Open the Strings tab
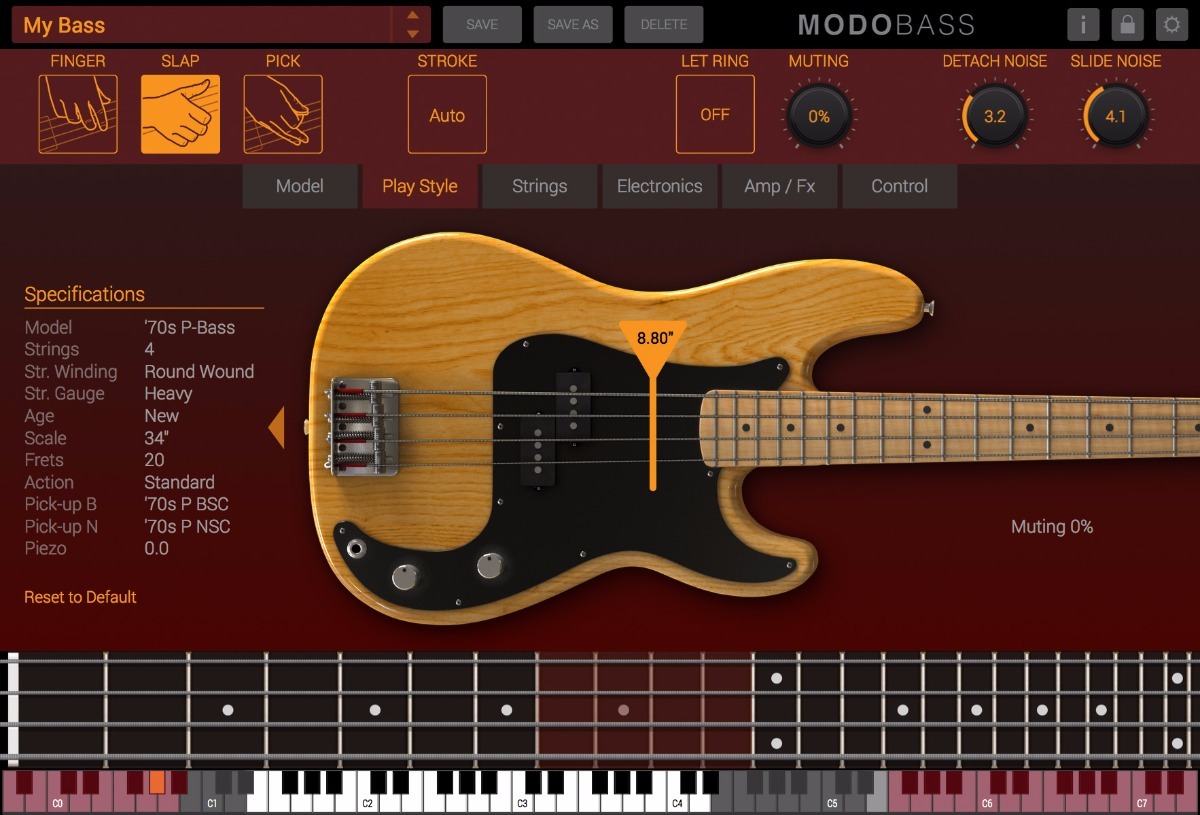1200x815 pixels. tap(540, 186)
